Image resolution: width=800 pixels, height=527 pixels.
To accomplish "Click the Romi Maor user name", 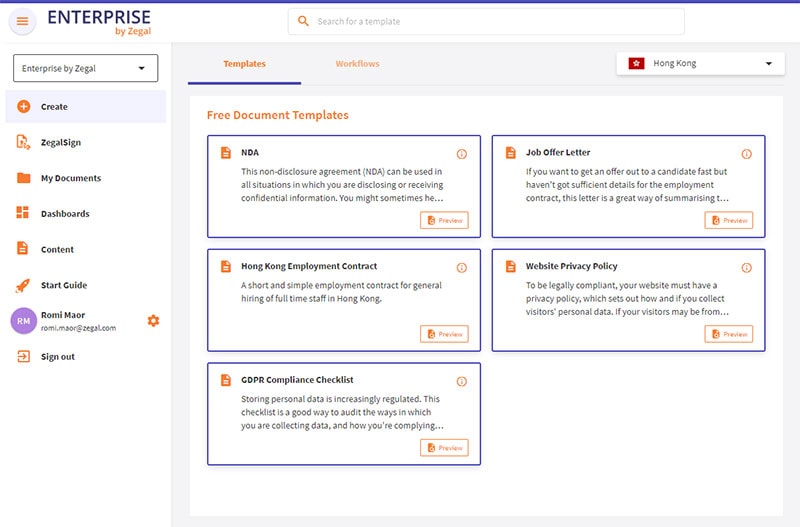I will (x=63, y=315).
